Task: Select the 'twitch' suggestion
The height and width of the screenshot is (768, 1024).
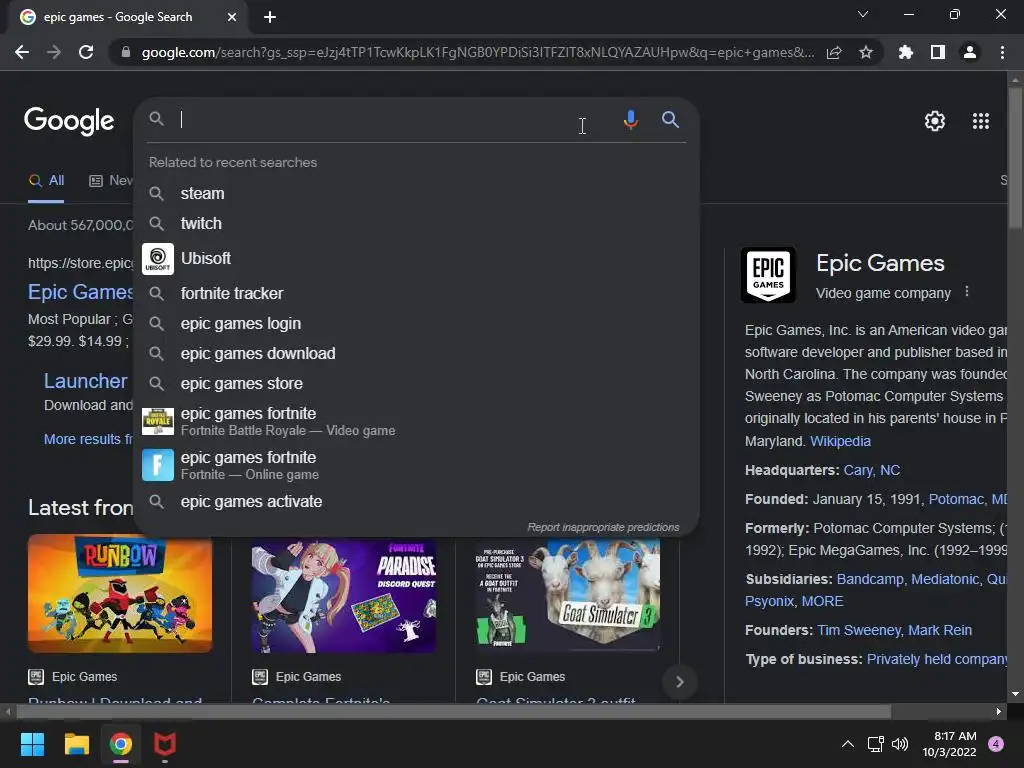Action: 417,223
